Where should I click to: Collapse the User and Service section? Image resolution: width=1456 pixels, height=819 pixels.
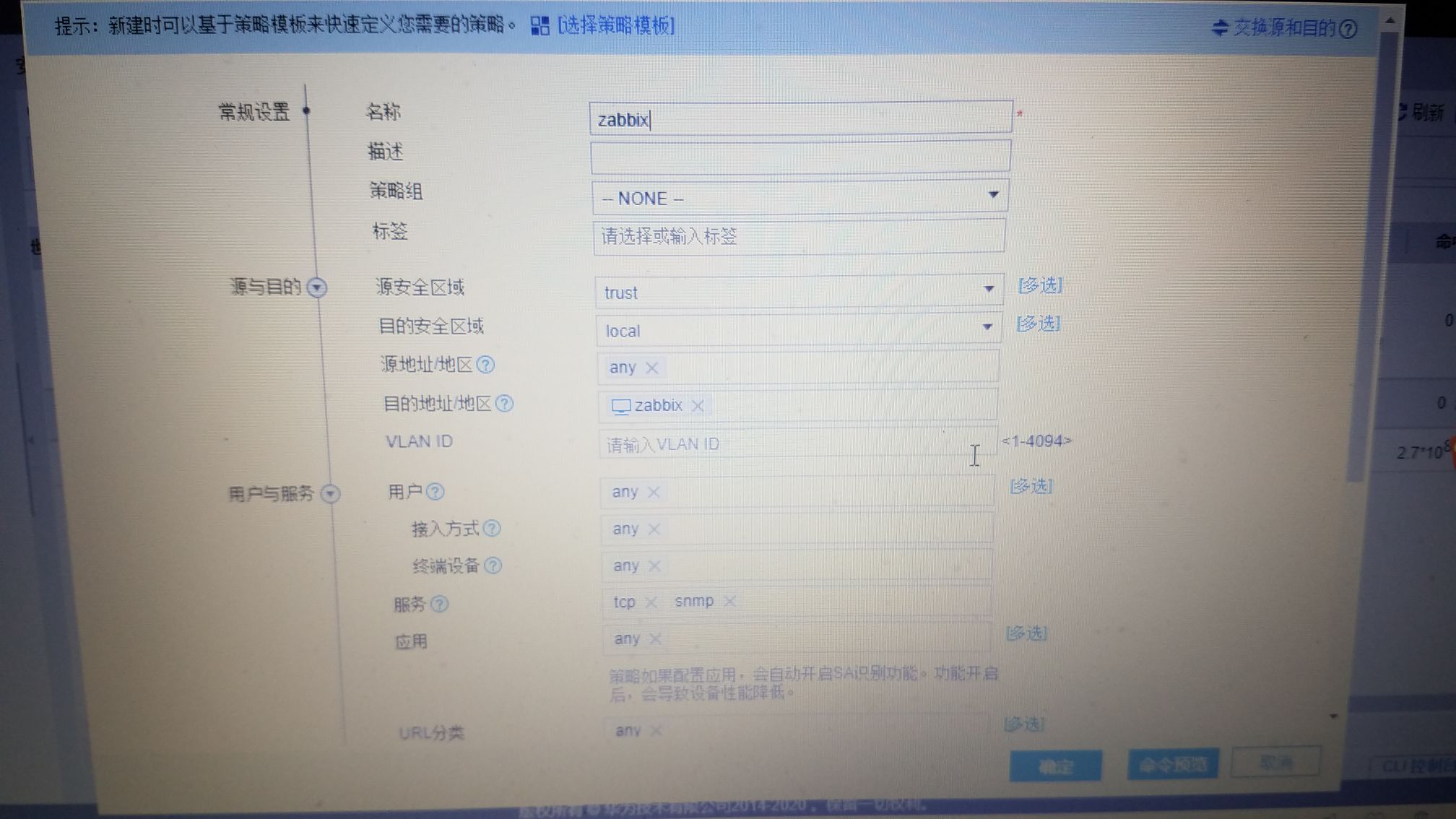tap(330, 494)
